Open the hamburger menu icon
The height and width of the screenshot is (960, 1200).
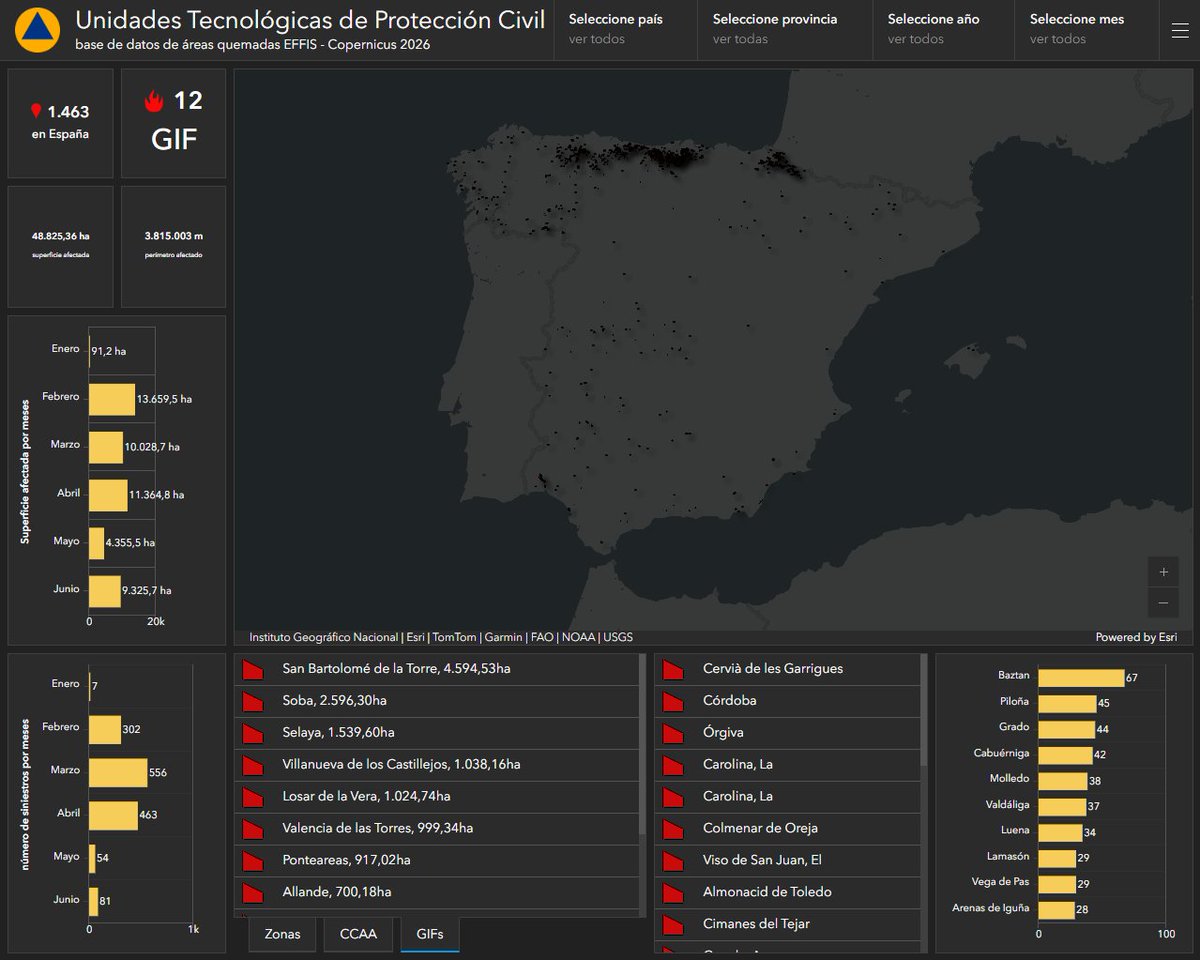1180,31
